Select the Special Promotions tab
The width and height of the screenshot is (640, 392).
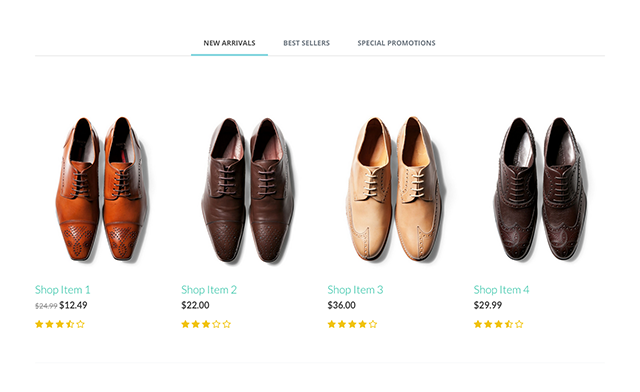pos(396,43)
